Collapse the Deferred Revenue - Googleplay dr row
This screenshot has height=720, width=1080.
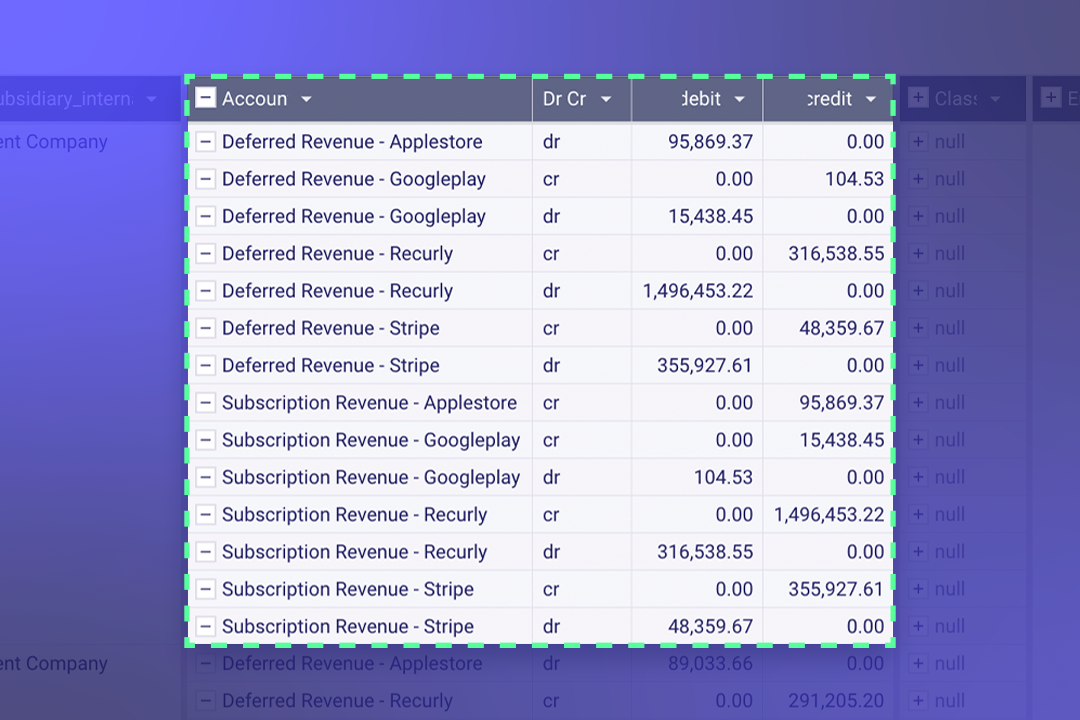(205, 216)
